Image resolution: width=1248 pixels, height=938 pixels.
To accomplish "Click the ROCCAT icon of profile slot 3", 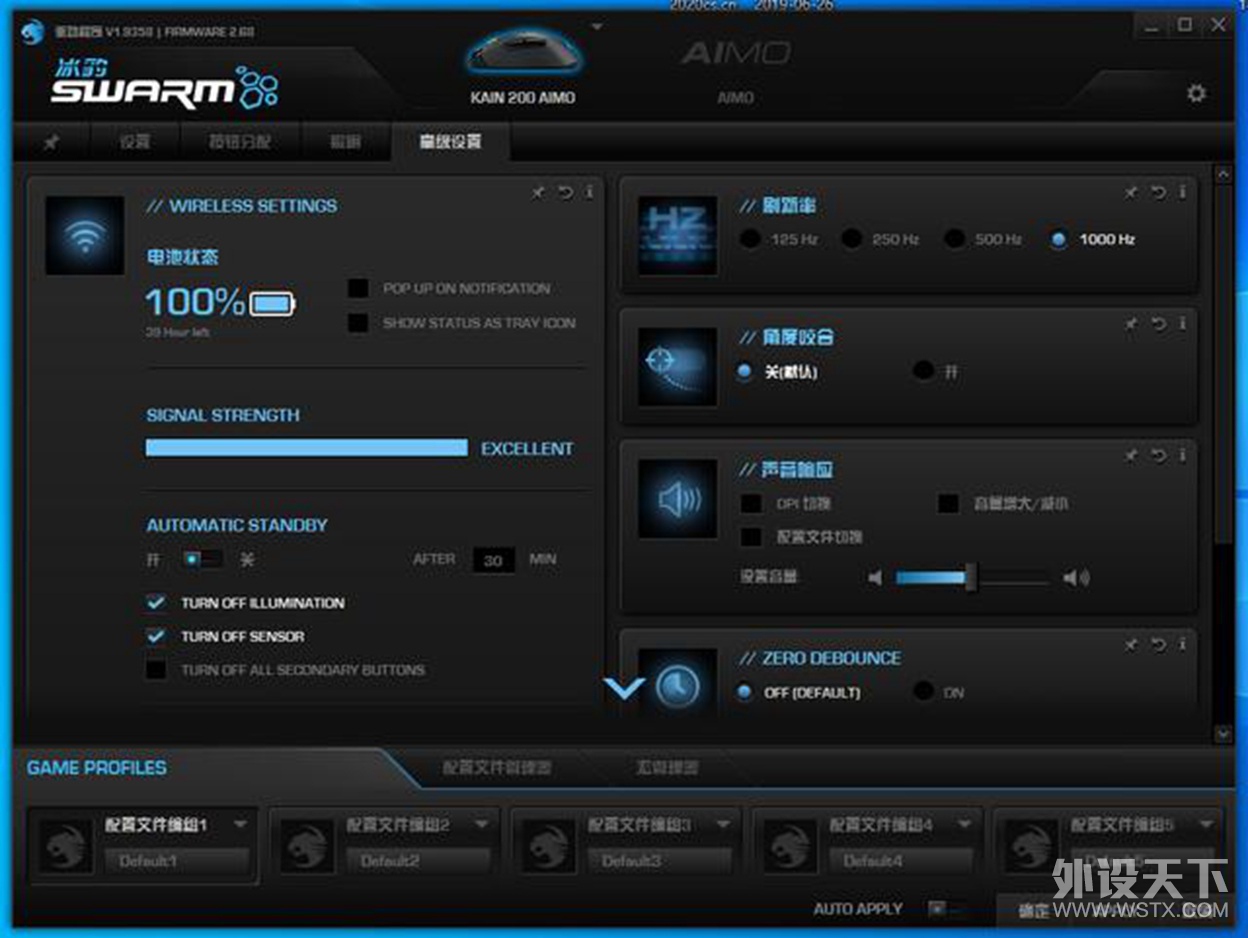I will click(547, 846).
